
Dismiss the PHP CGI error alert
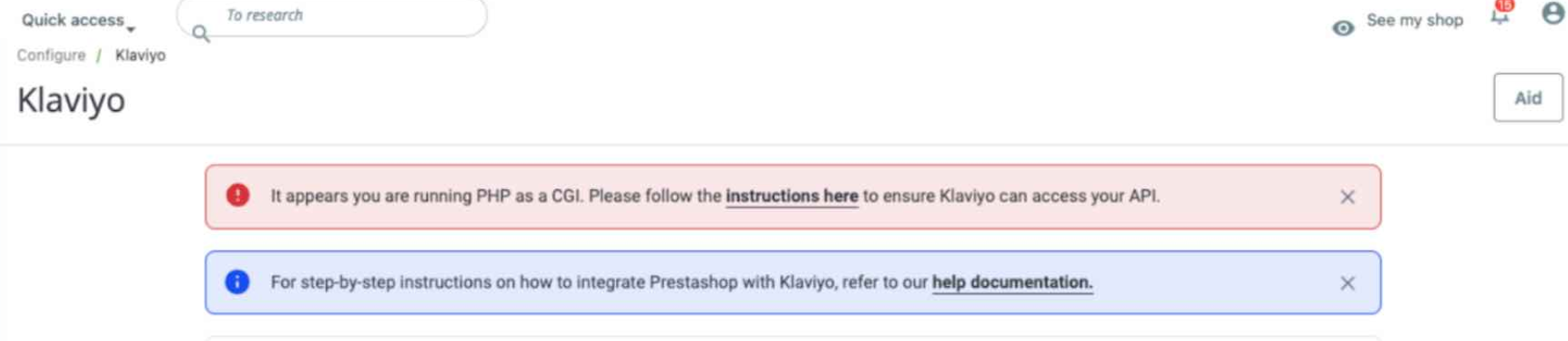coord(1347,198)
